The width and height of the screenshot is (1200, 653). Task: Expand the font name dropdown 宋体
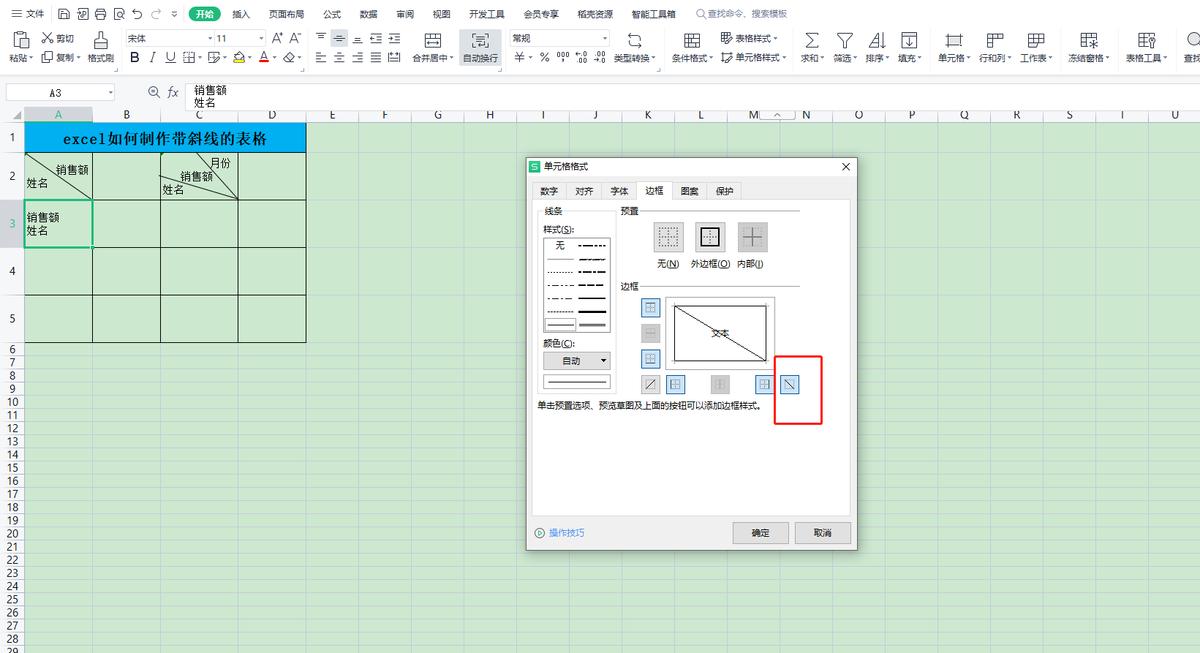(x=210, y=38)
